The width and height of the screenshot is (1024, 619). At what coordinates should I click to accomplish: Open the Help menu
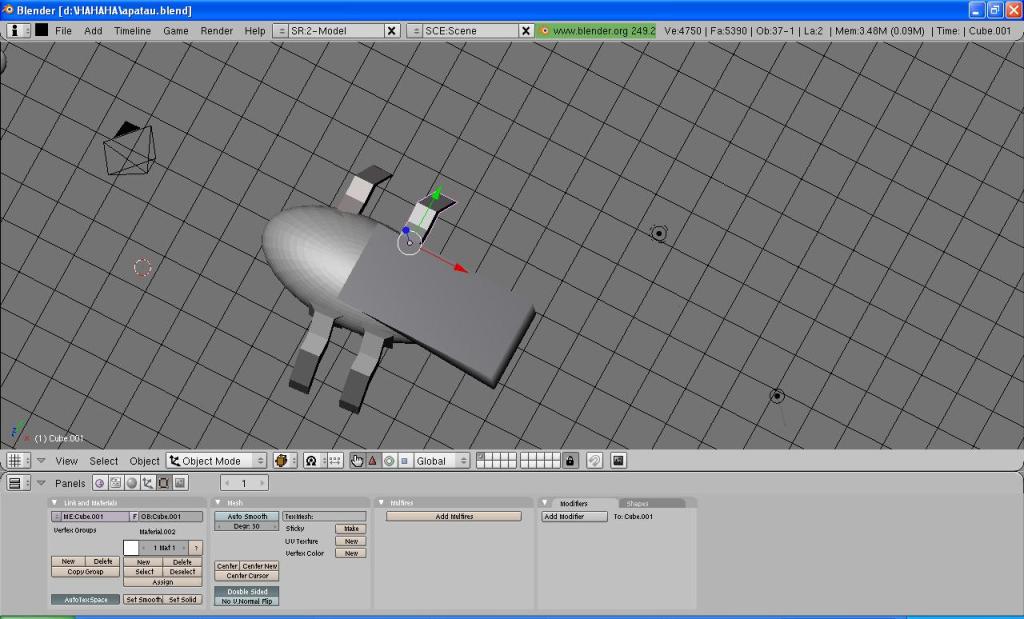click(255, 31)
